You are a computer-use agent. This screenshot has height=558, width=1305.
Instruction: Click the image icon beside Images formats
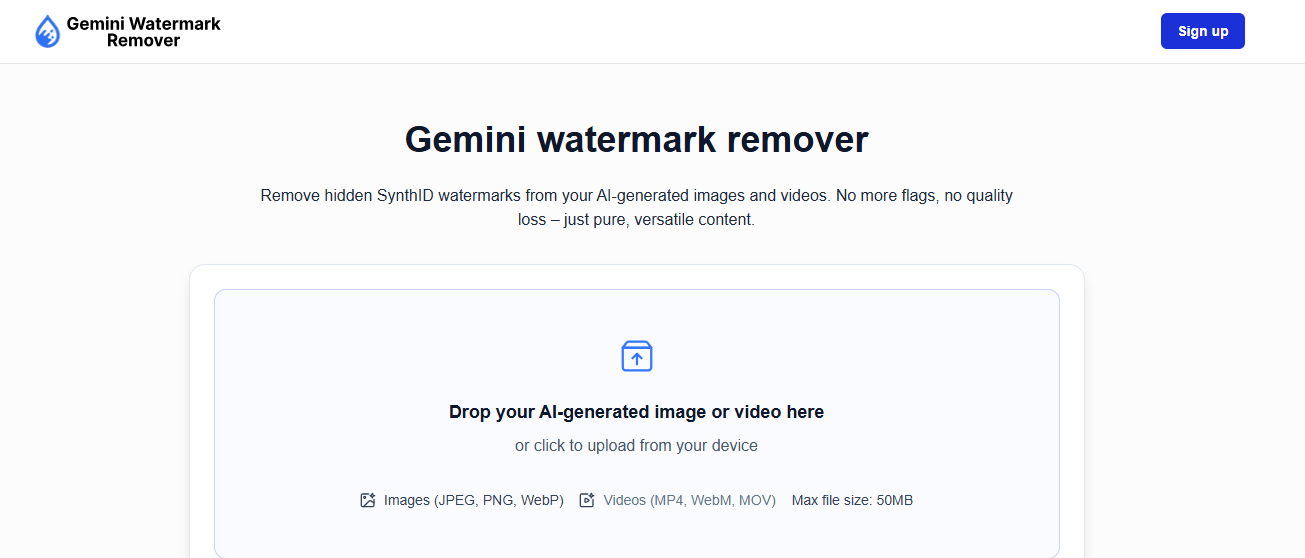pyautogui.click(x=368, y=500)
